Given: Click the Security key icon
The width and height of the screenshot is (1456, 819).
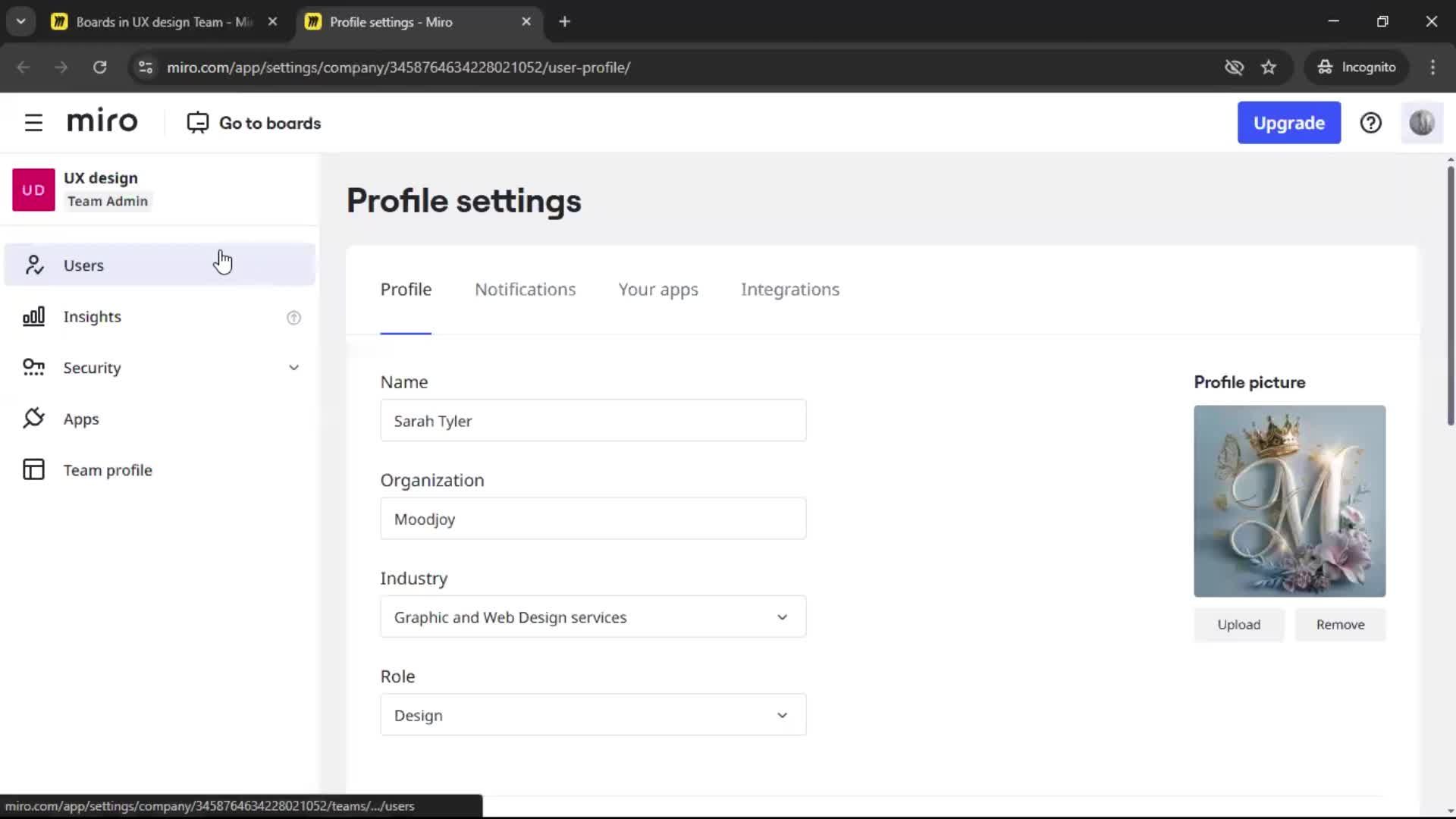Looking at the screenshot, I should pos(34,368).
